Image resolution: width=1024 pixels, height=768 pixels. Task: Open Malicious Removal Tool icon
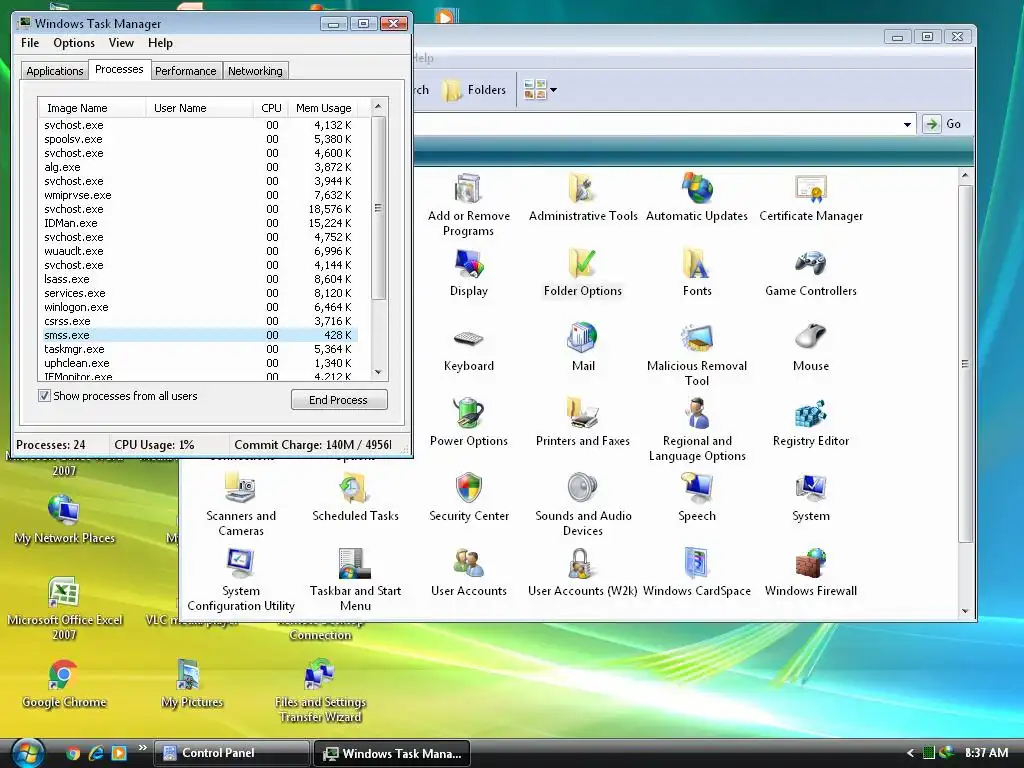(x=697, y=355)
